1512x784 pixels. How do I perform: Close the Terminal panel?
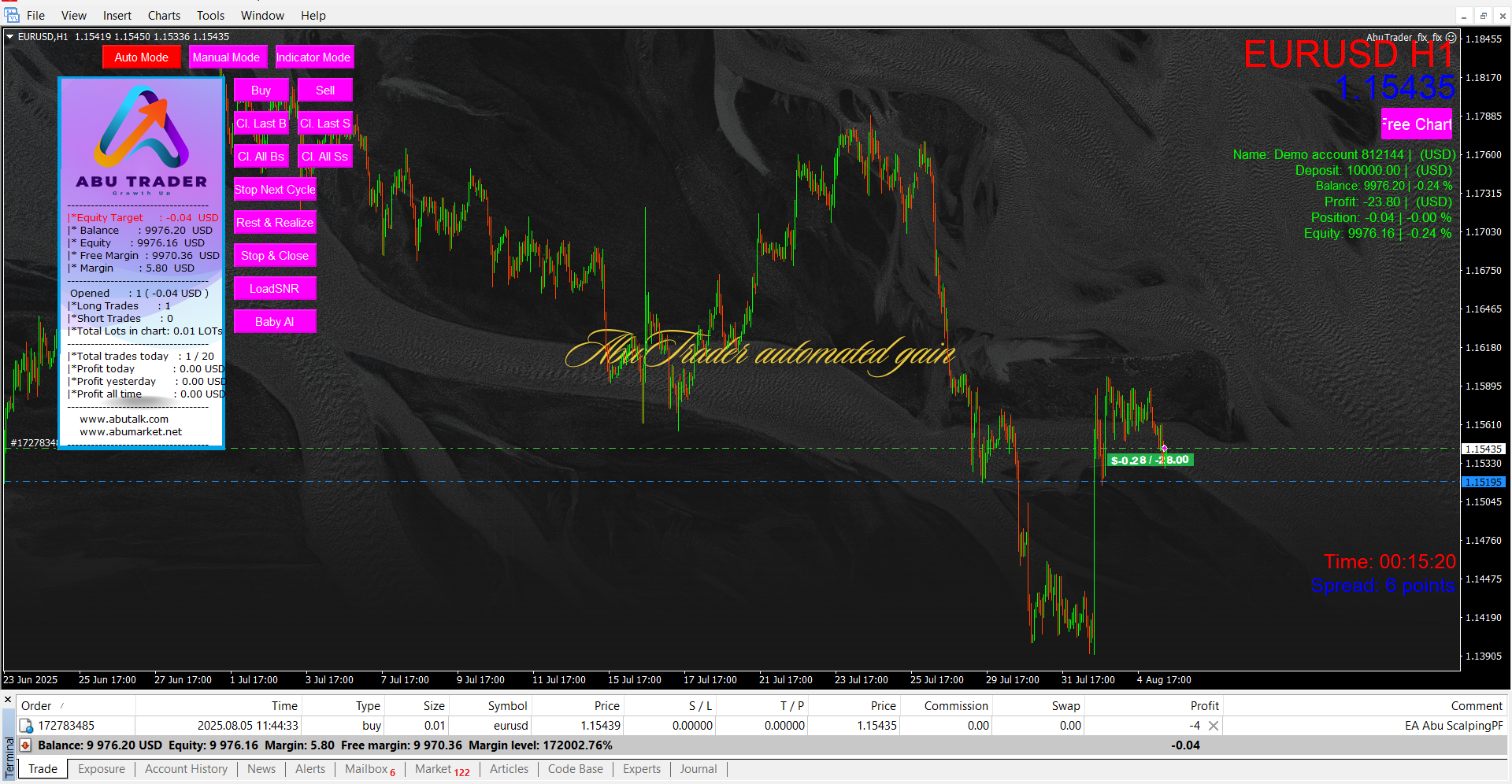[x=8, y=699]
